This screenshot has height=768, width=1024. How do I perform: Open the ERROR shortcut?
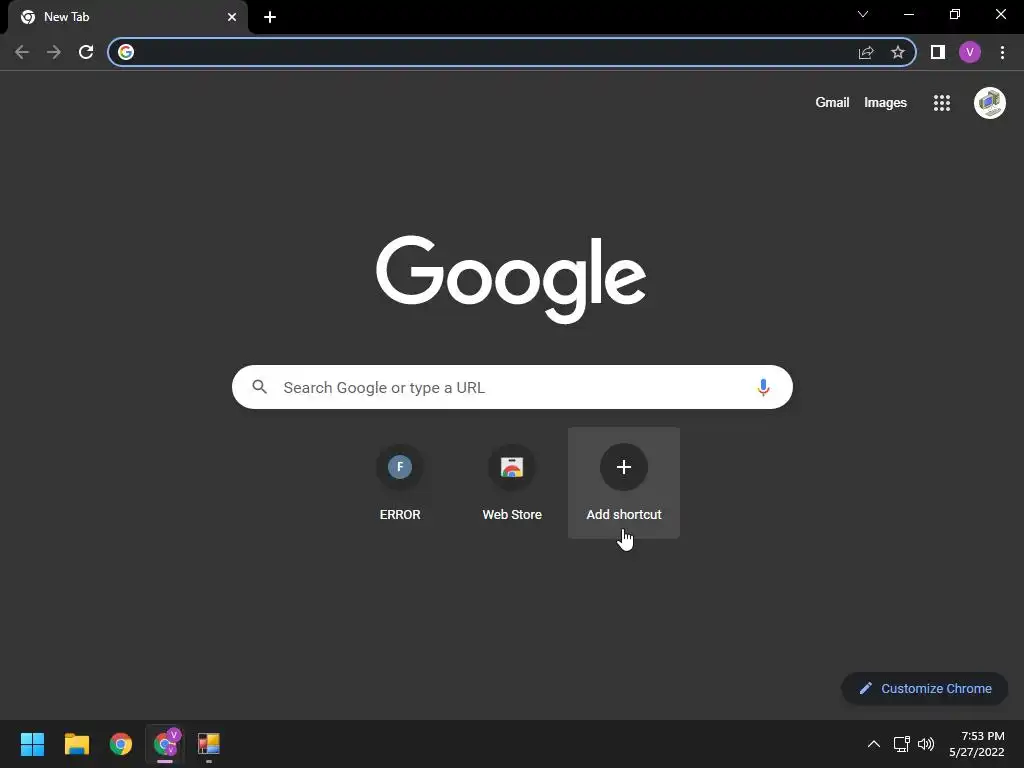400,483
